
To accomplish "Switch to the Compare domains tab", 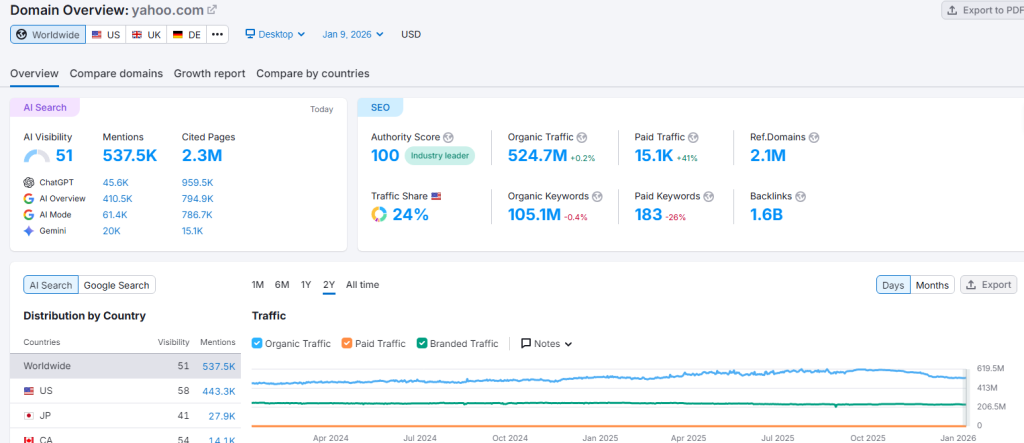I will pos(116,74).
